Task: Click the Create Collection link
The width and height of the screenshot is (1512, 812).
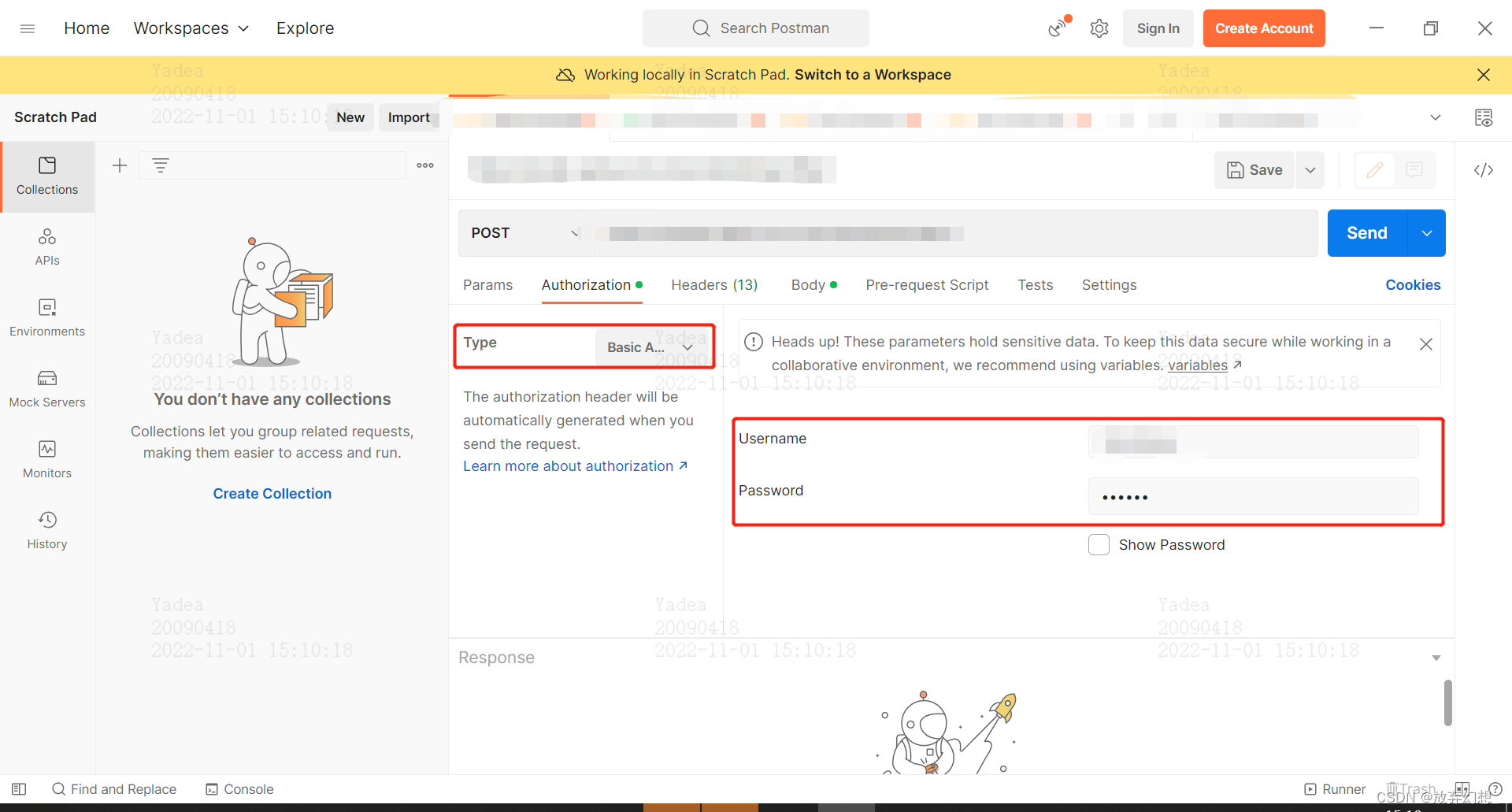Action: tap(272, 494)
